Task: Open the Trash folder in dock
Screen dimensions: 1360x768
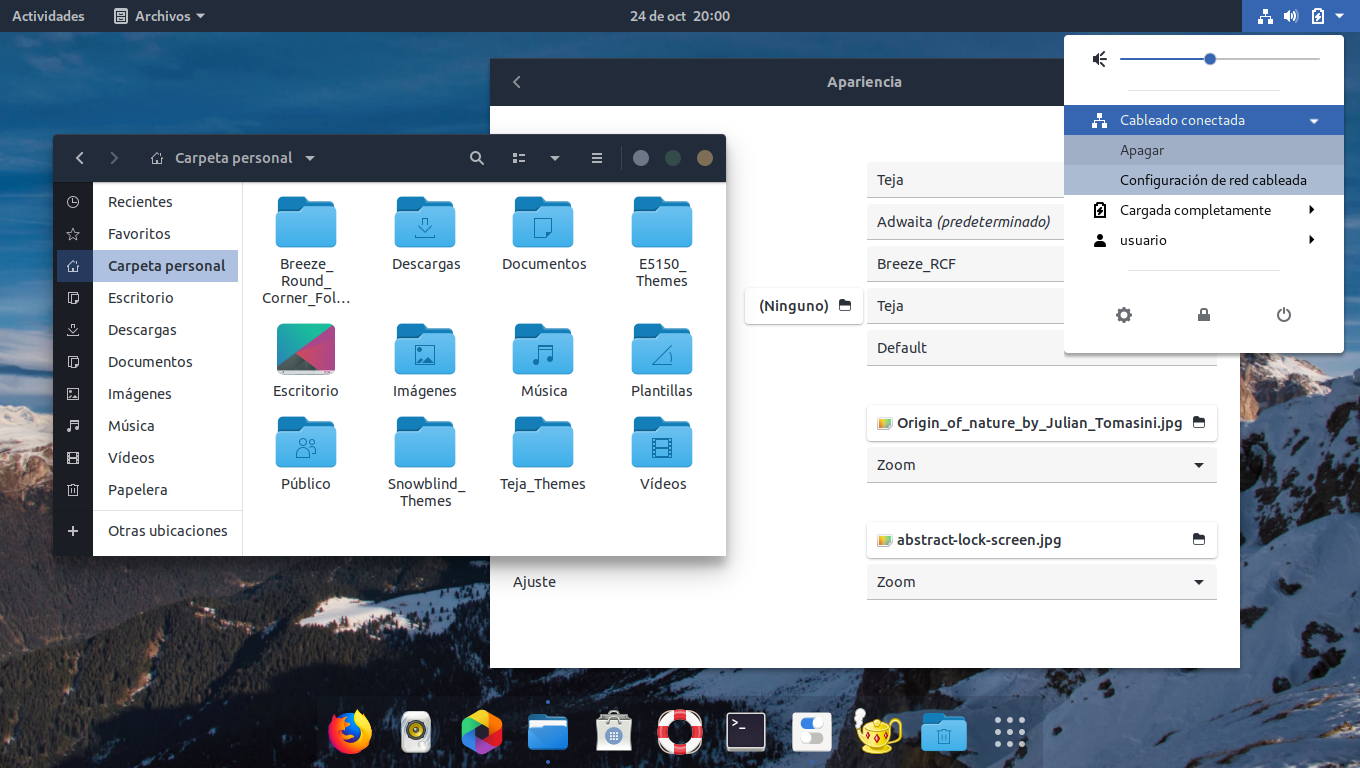Action: pos(944,733)
